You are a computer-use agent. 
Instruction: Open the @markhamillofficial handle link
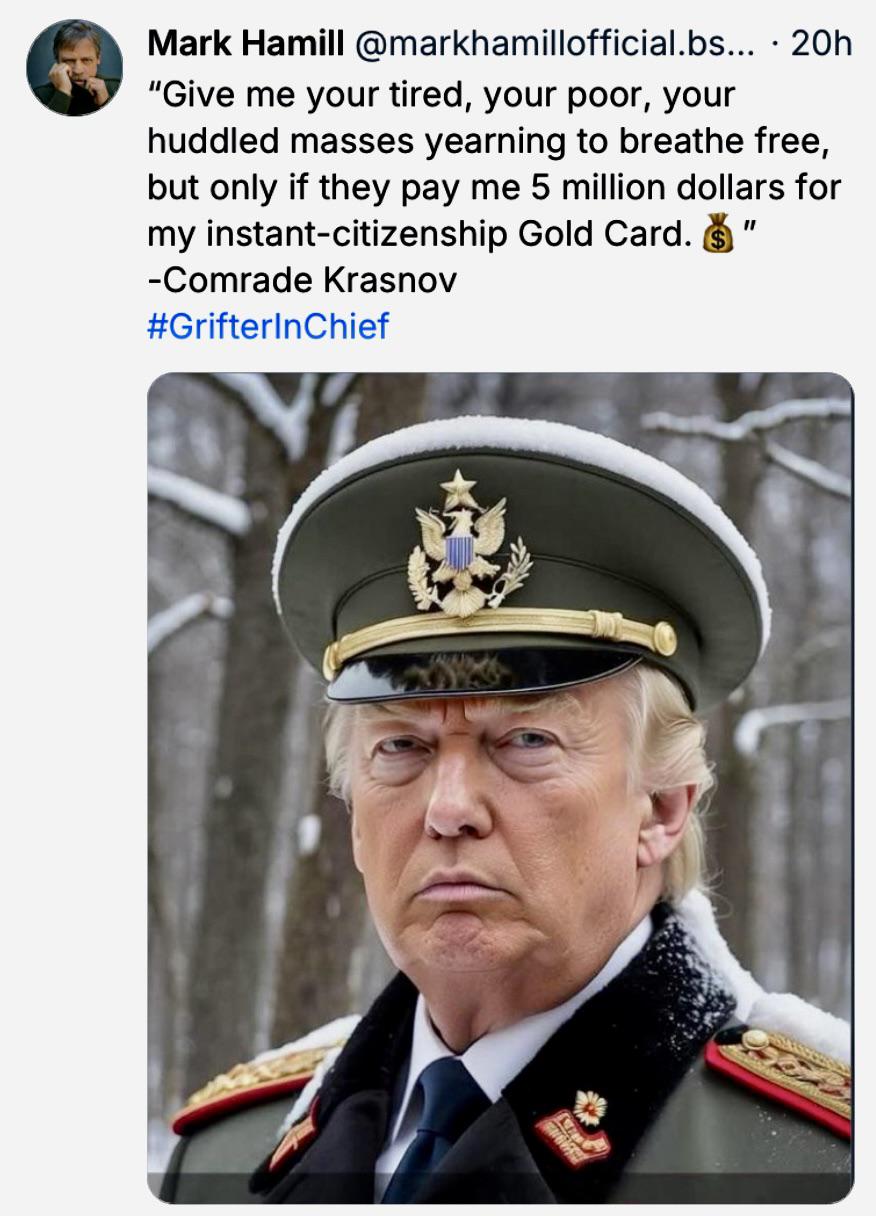[558, 43]
